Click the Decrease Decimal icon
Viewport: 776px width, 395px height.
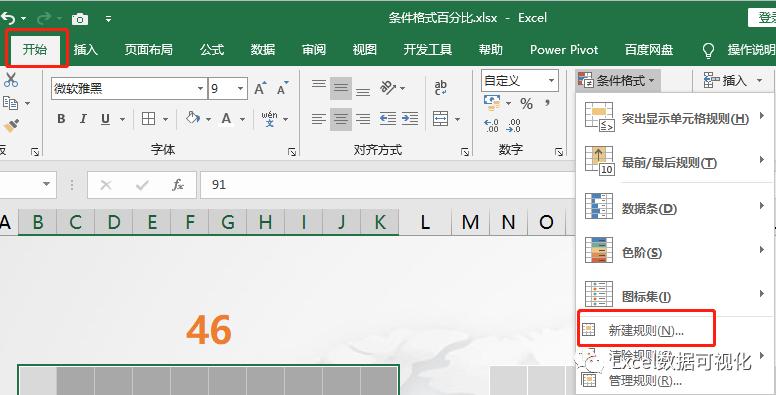click(513, 126)
